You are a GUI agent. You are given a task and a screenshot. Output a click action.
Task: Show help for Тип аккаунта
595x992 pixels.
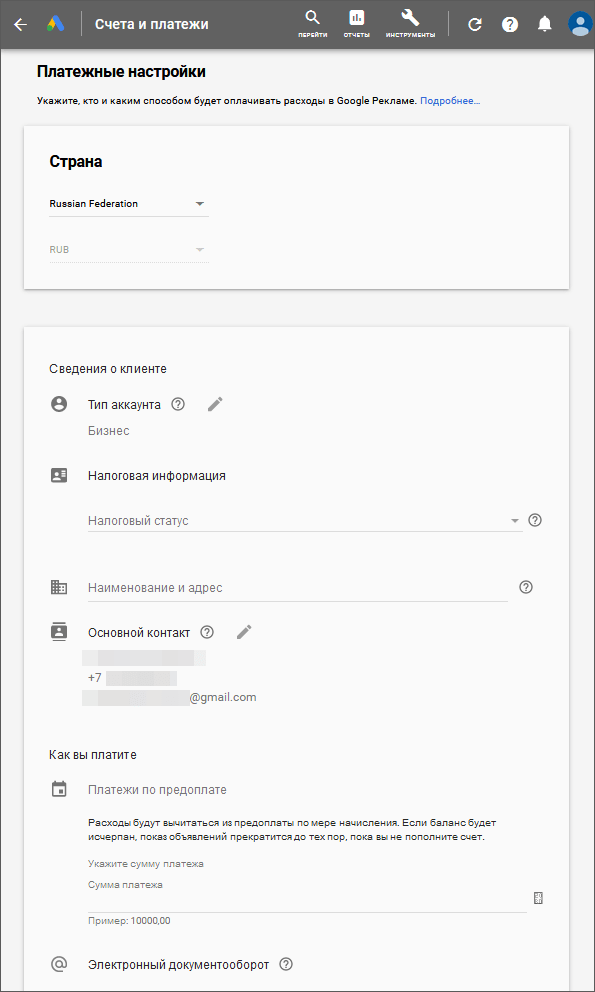[x=178, y=404]
